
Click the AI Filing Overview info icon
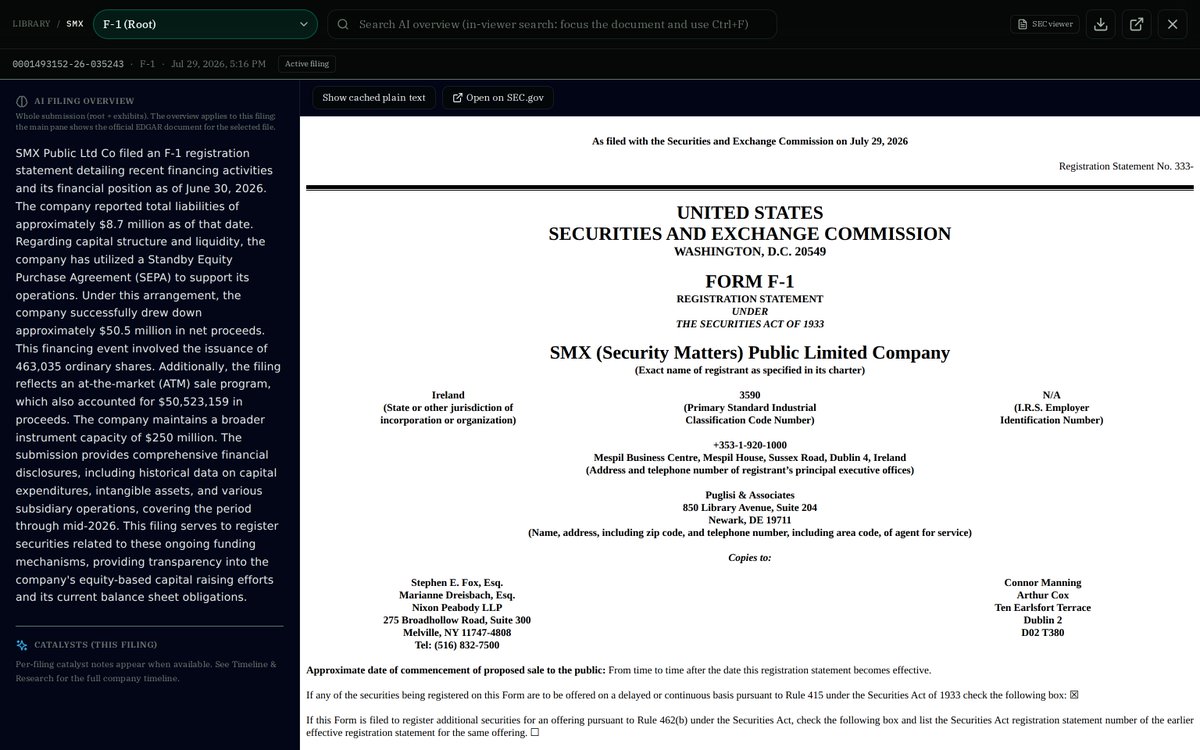tap(22, 101)
